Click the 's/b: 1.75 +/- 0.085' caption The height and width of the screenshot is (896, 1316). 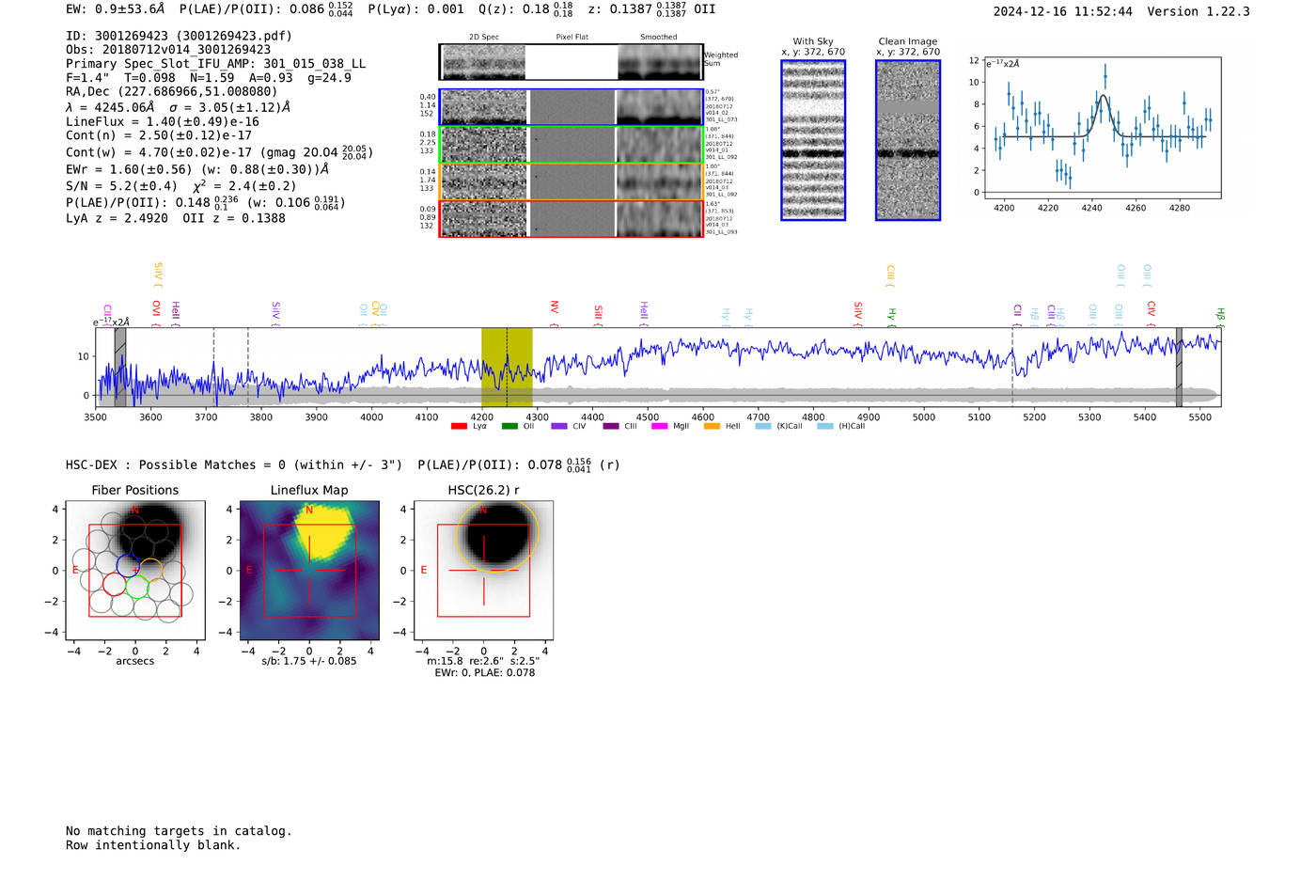[309, 661]
